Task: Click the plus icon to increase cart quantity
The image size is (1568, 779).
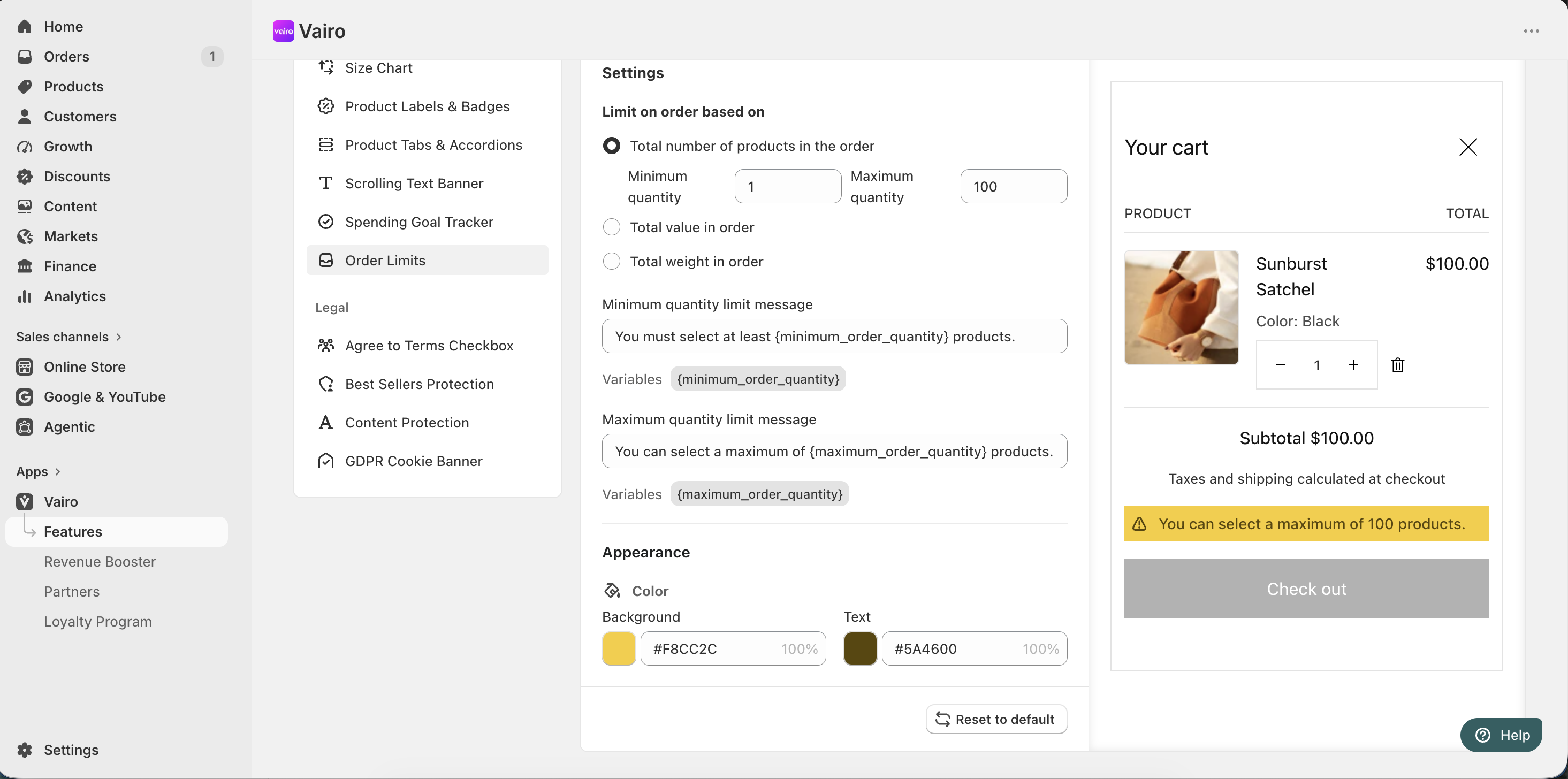Action: point(1353,365)
